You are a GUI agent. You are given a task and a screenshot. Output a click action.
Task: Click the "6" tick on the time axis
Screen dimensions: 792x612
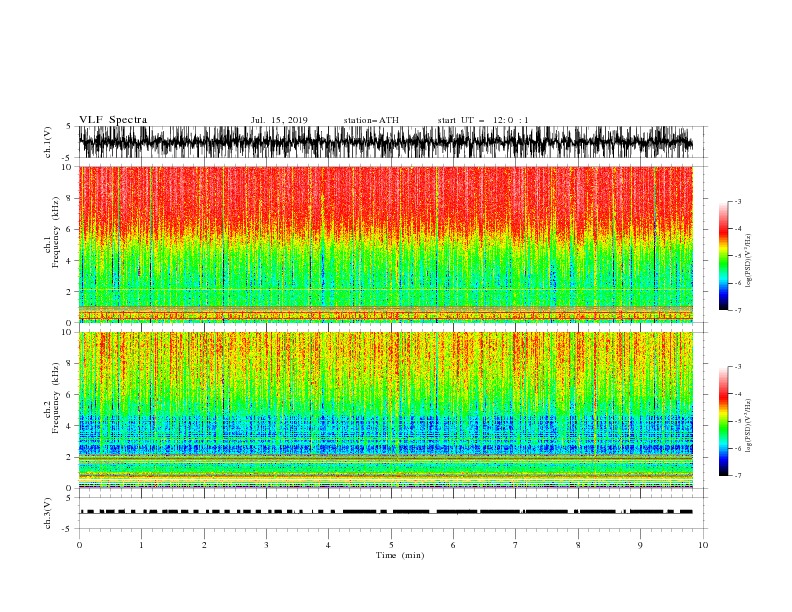click(x=454, y=545)
